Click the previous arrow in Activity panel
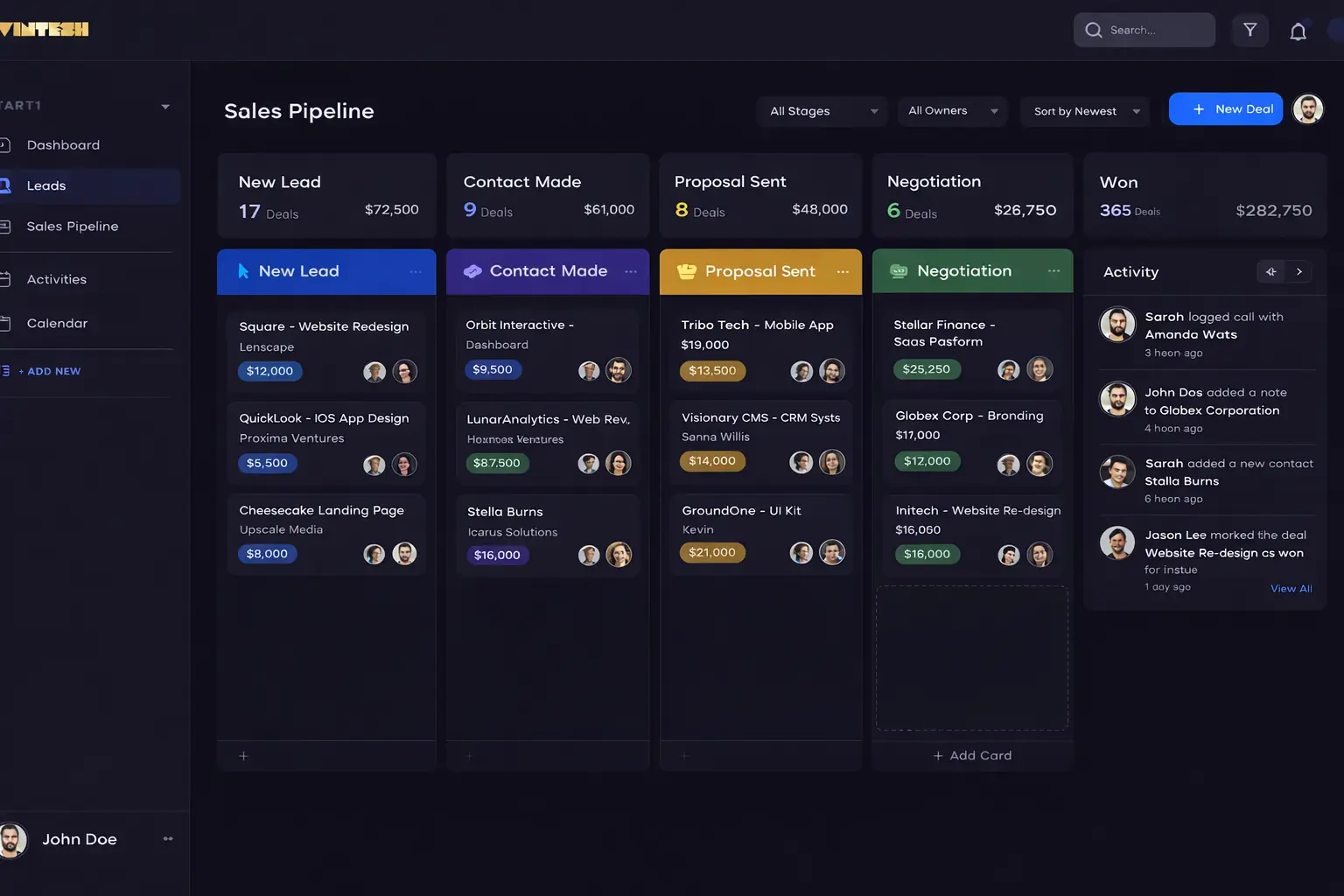This screenshot has width=1344, height=896. tap(1270, 272)
